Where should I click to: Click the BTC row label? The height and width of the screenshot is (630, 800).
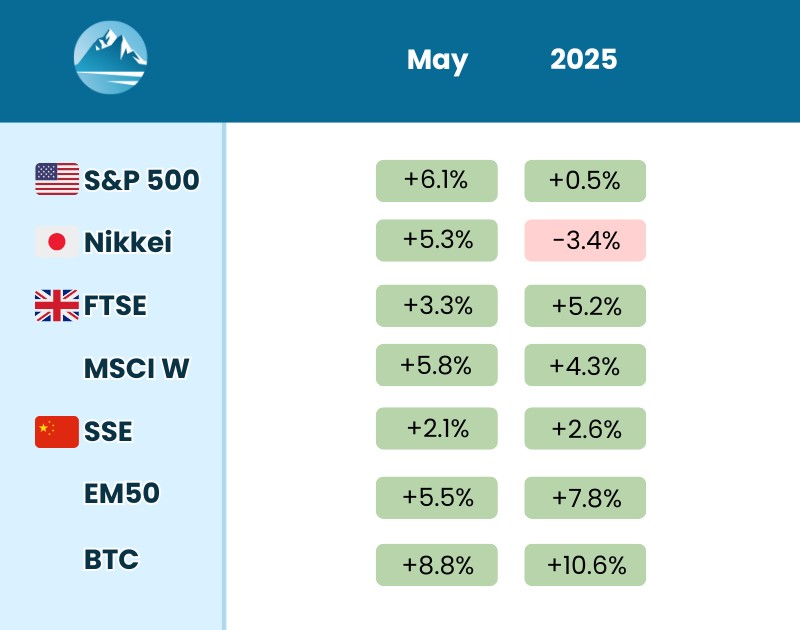pos(111,559)
